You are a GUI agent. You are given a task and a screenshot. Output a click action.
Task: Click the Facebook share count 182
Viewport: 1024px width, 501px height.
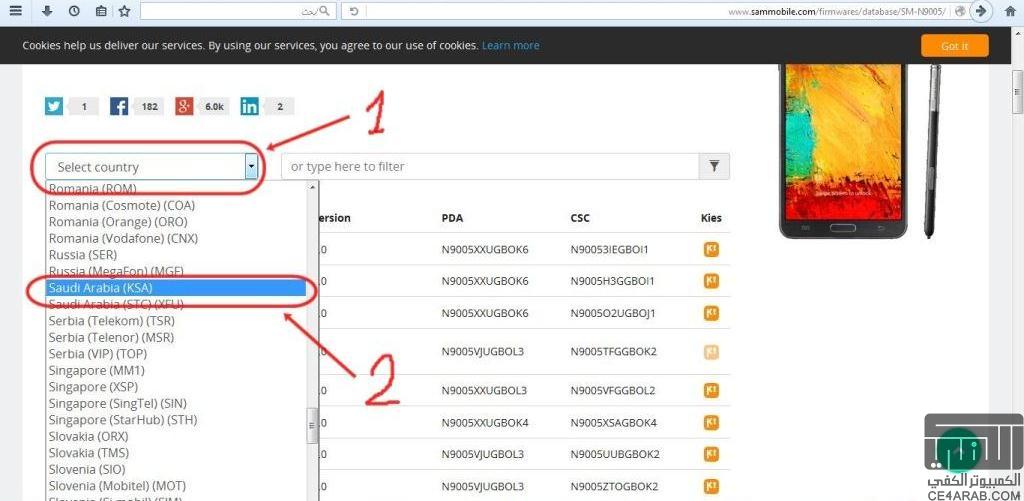coord(150,106)
